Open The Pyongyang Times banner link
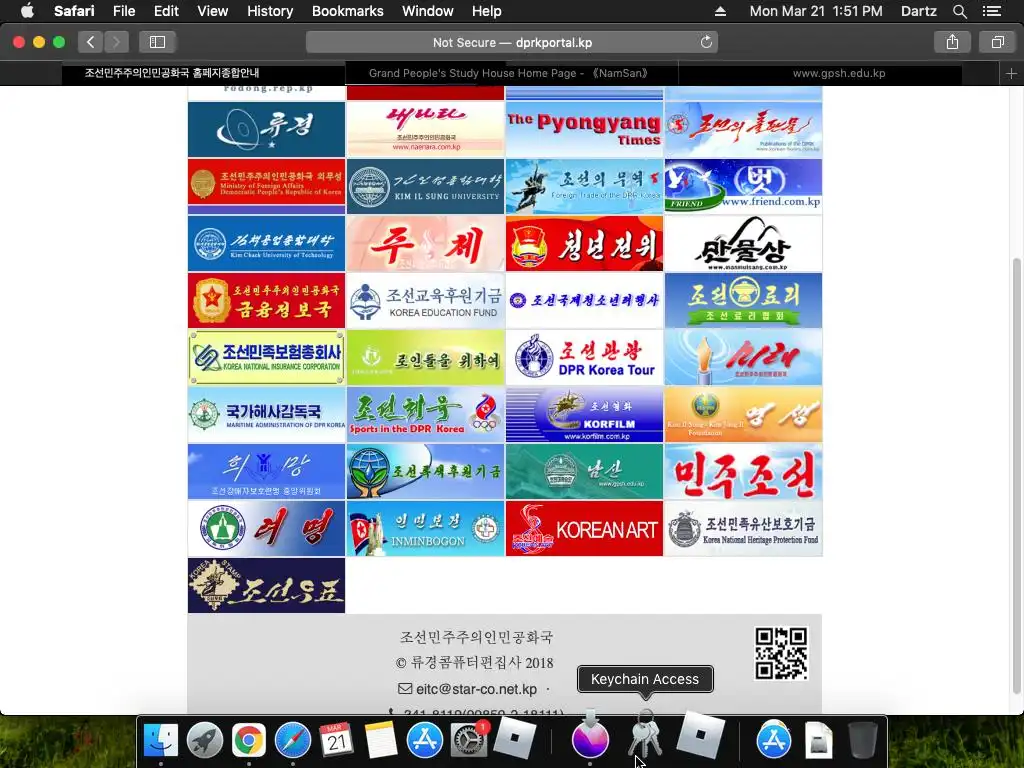Image resolution: width=1024 pixels, height=768 pixels. 584,129
